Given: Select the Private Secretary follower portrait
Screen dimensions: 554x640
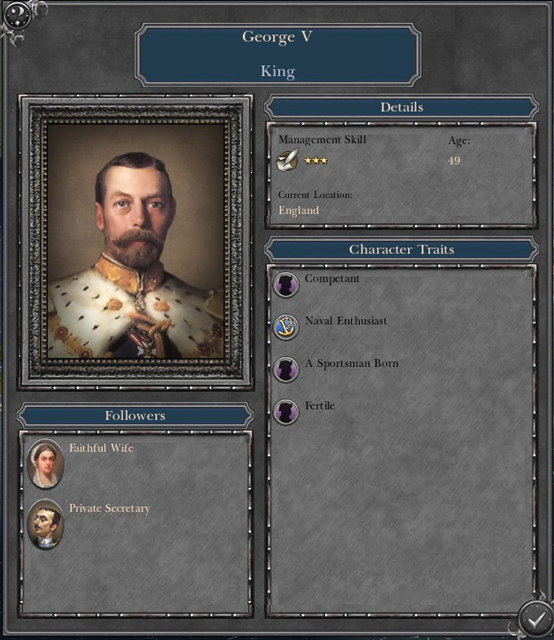Looking at the screenshot, I should point(45,524).
